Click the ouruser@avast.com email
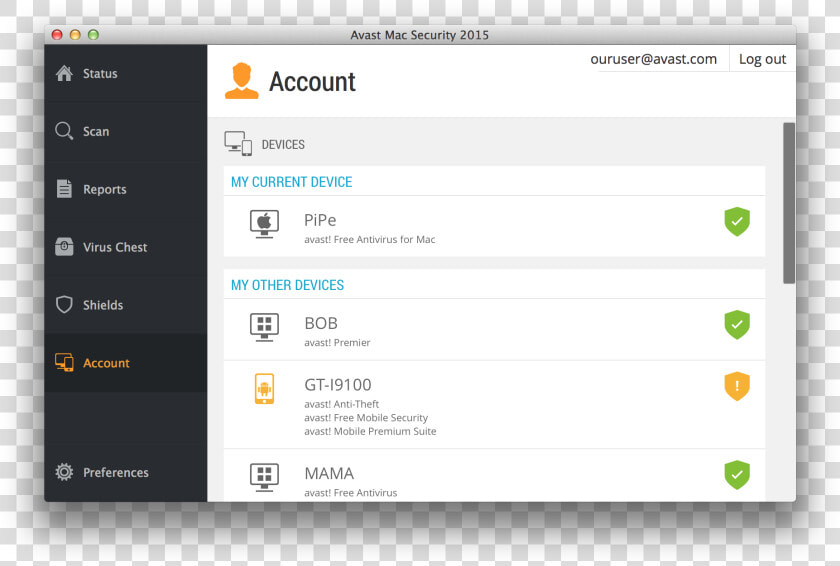Viewport: 840px width, 566px height. [x=654, y=59]
